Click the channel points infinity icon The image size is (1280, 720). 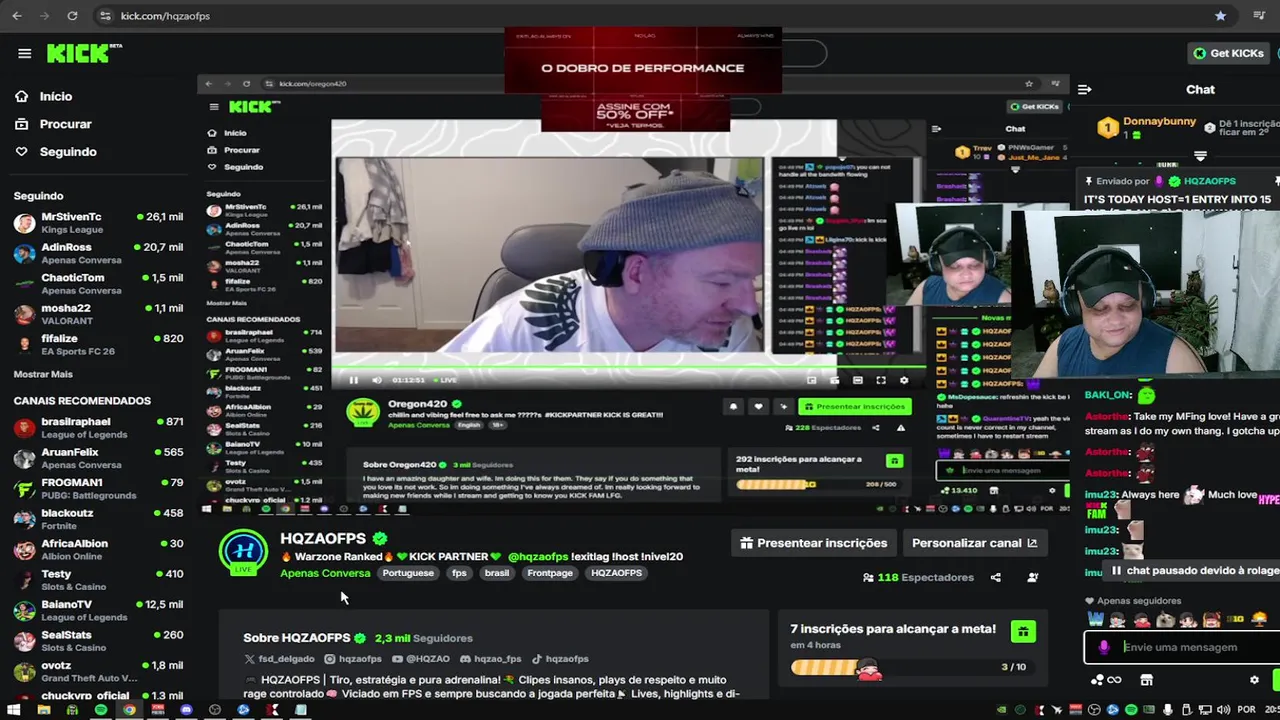pos(1106,680)
